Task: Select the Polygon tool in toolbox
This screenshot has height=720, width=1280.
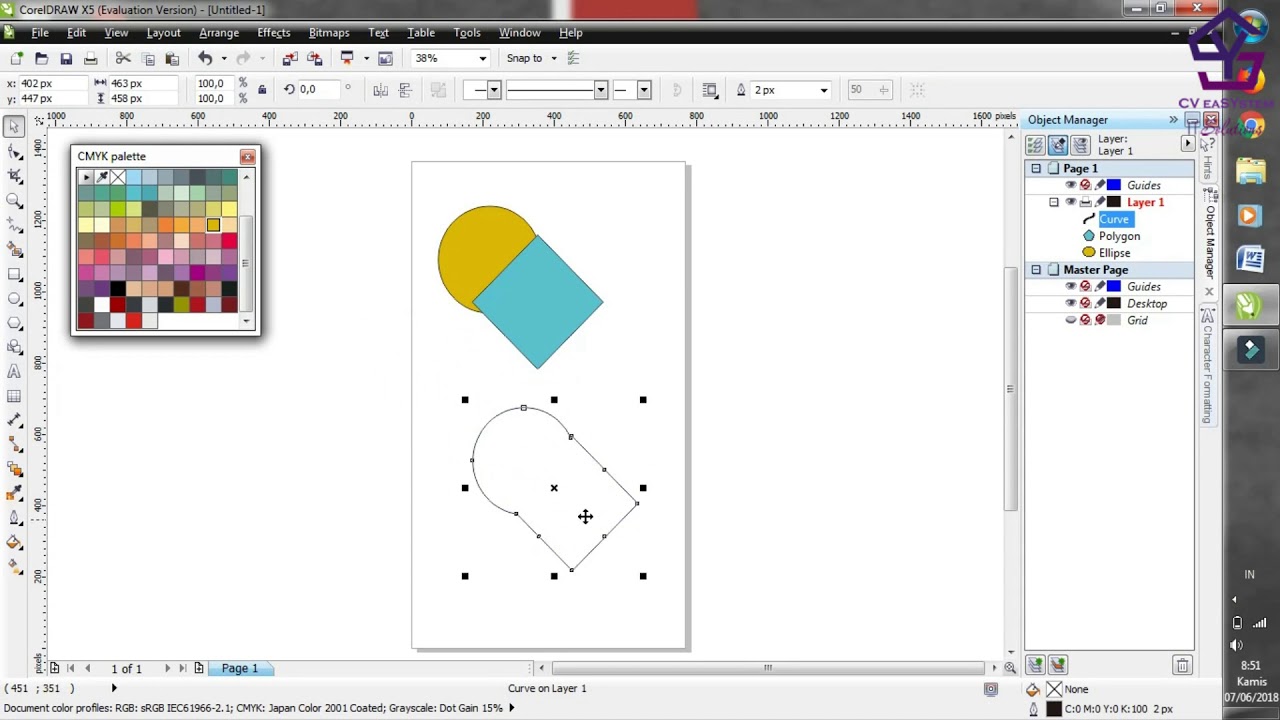Action: [x=14, y=323]
